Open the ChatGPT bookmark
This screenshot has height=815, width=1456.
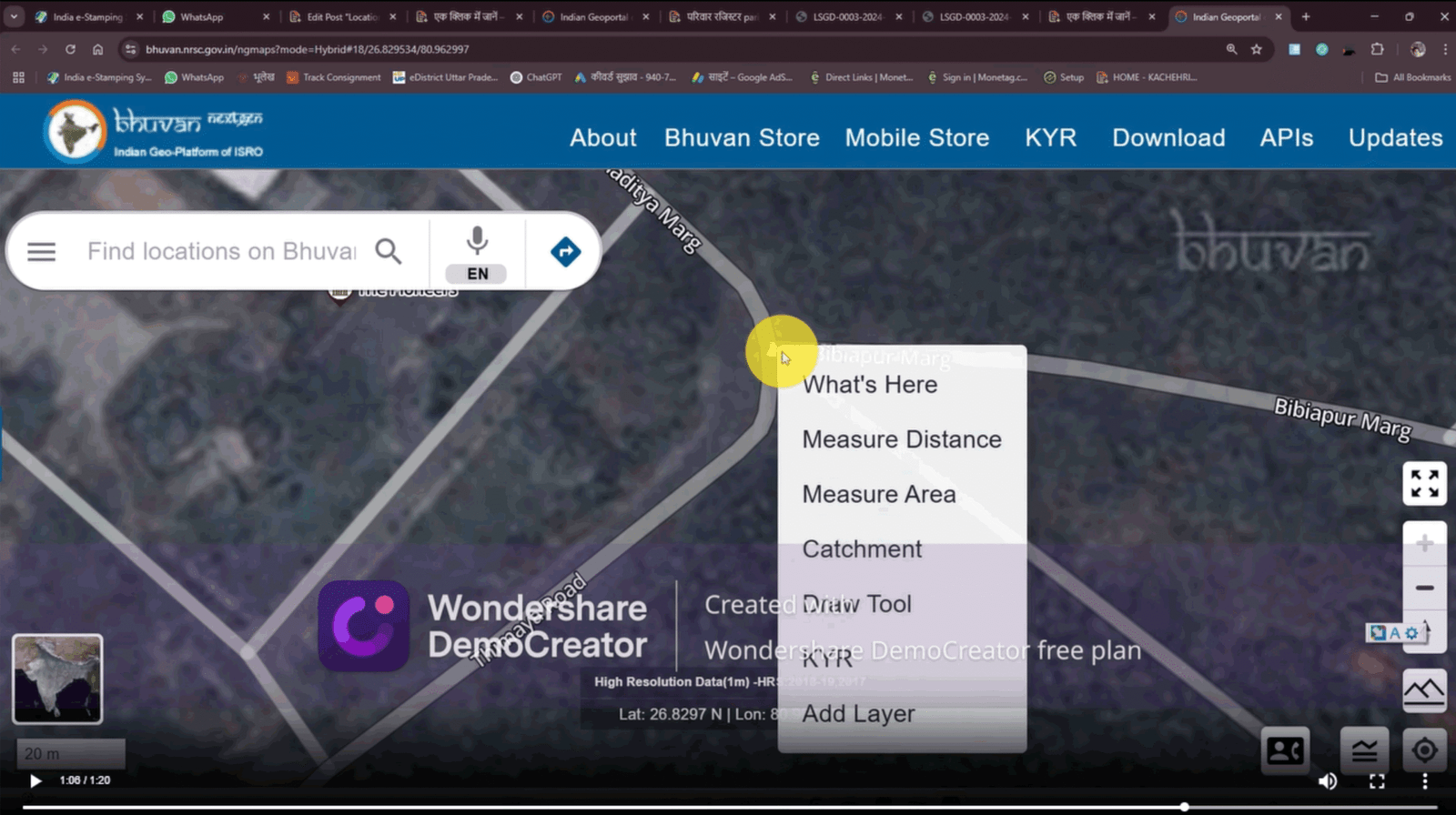[x=536, y=77]
